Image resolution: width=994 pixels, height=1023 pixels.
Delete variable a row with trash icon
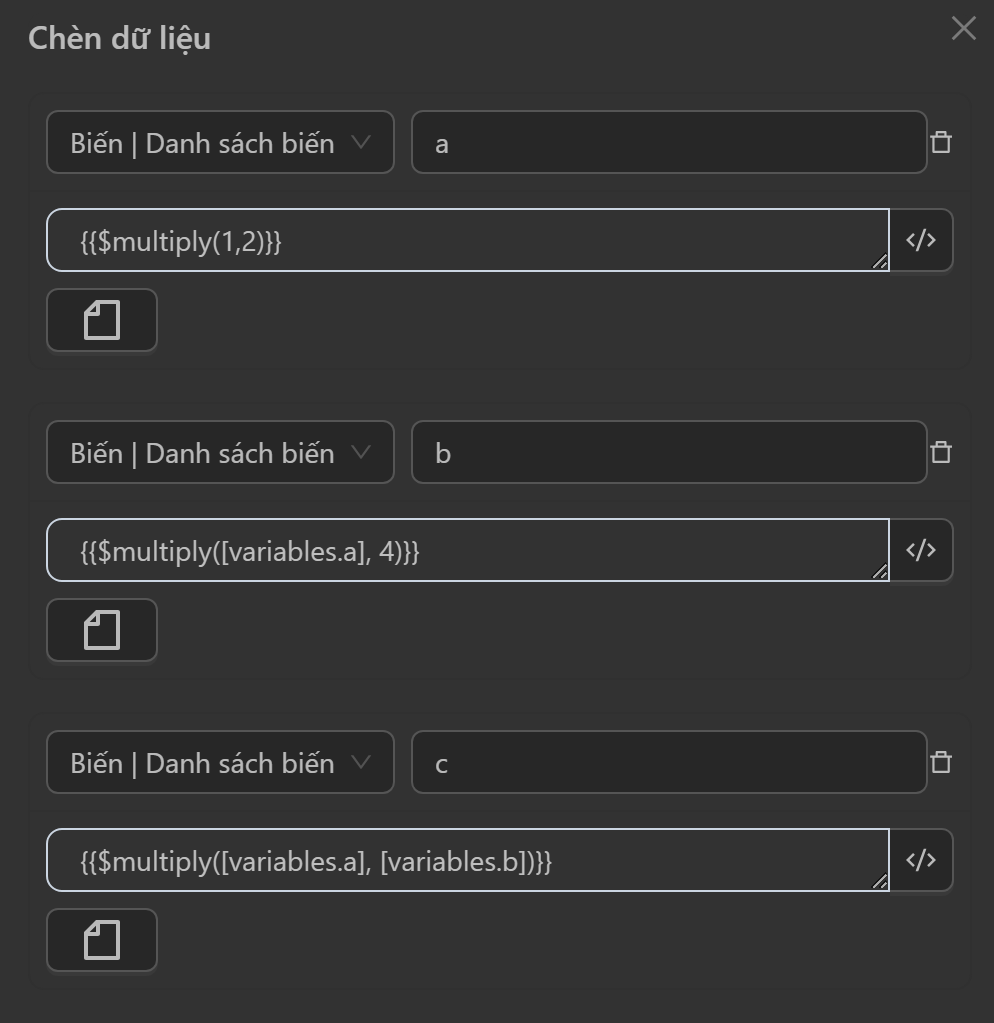pyautogui.click(x=941, y=142)
